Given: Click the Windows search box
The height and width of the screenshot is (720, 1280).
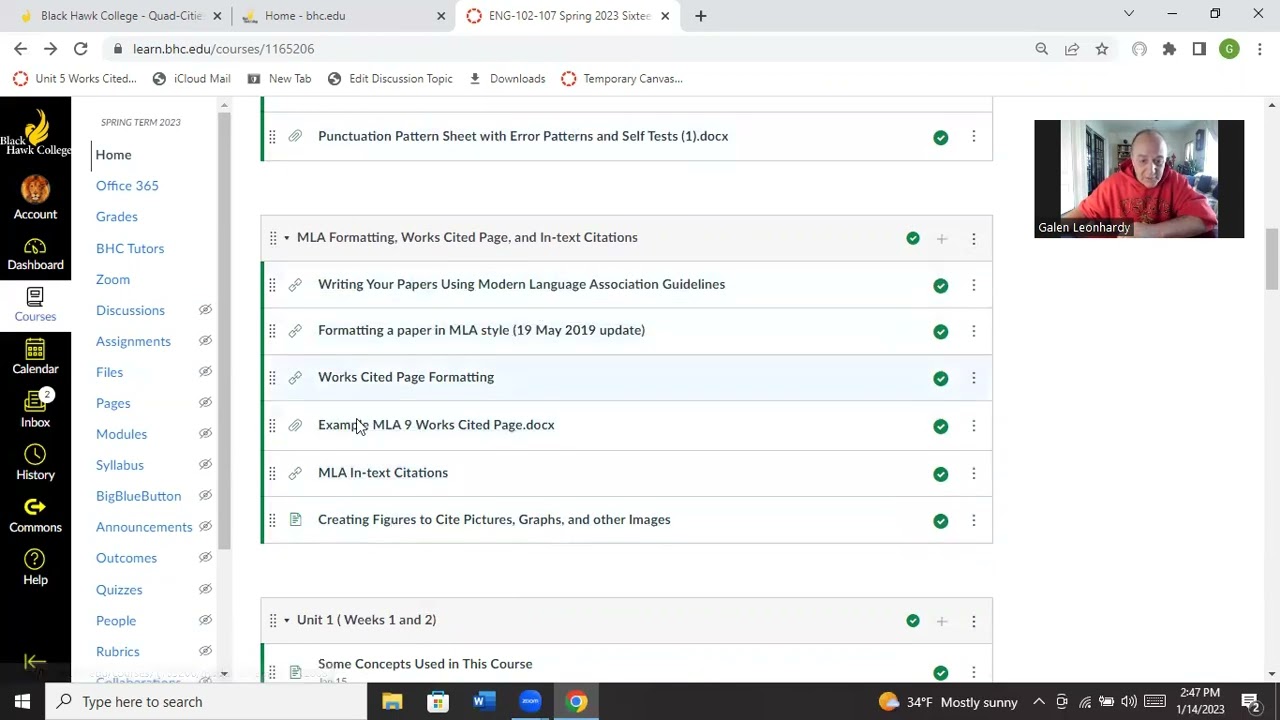Looking at the screenshot, I should [x=205, y=702].
